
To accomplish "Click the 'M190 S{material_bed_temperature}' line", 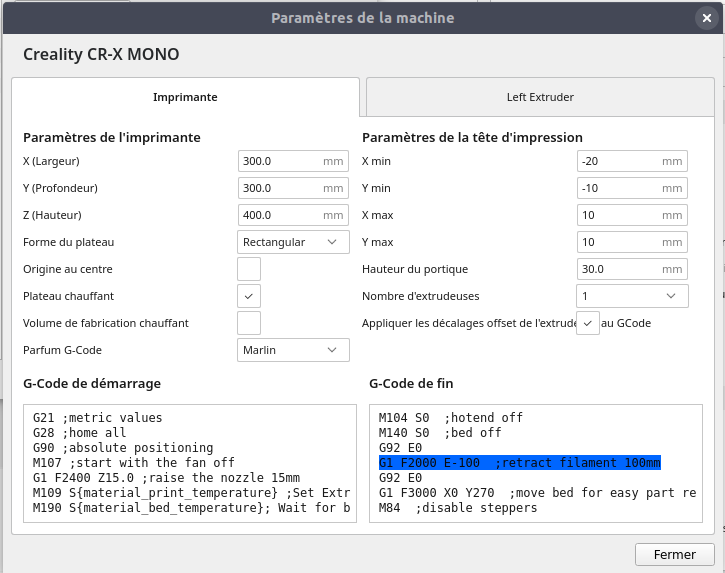I will click(191, 508).
